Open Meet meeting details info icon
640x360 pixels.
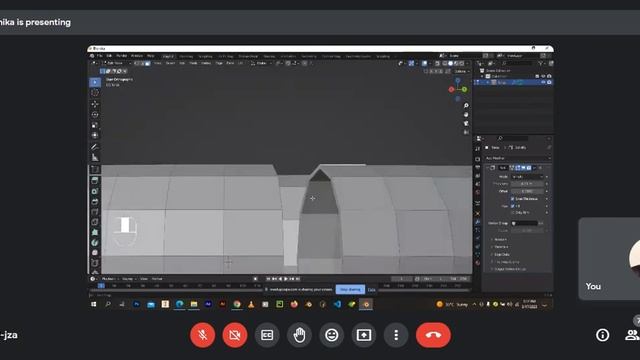602,335
